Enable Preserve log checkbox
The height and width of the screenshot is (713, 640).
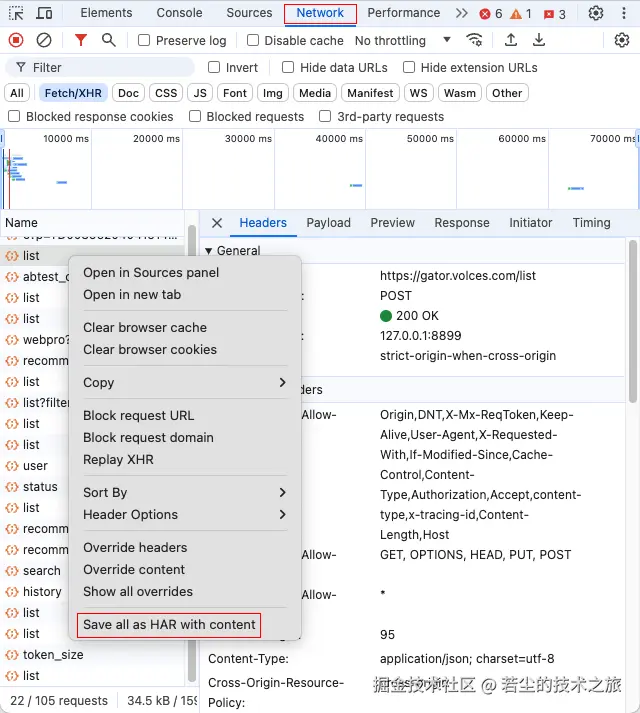pos(144,40)
